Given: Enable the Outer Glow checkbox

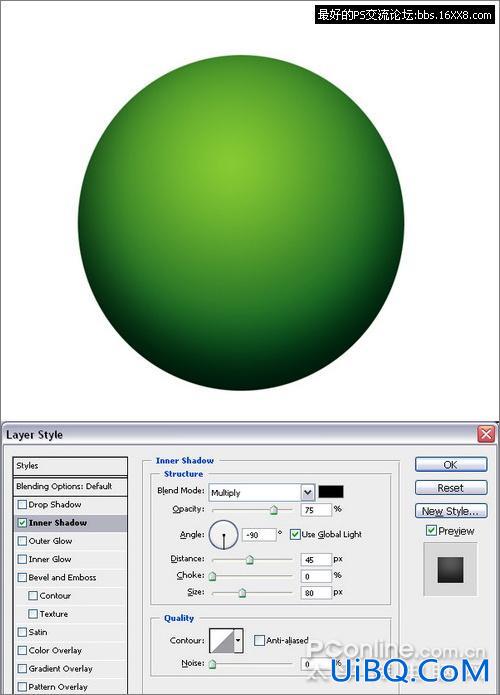Looking at the screenshot, I should (22, 541).
